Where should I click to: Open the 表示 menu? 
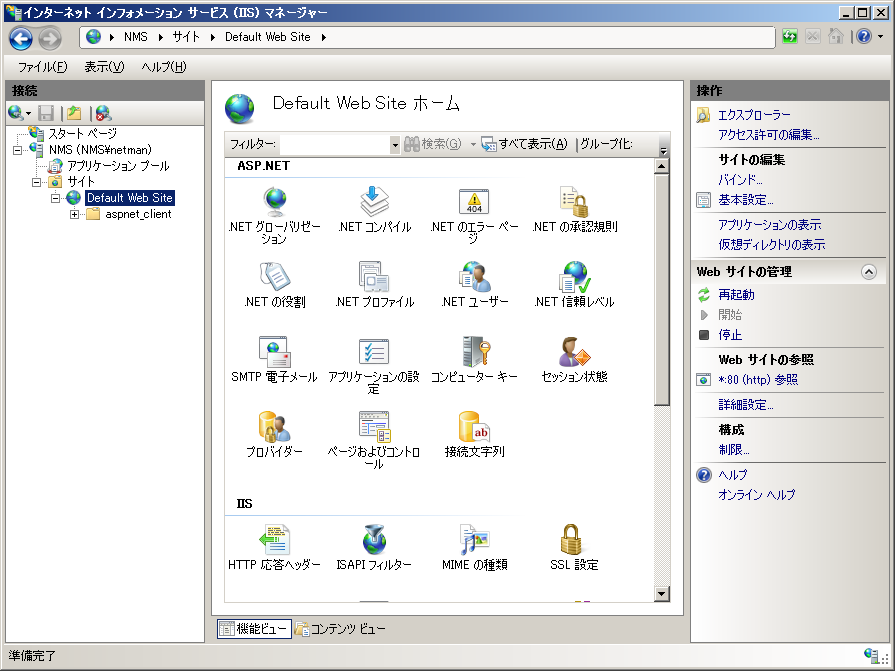(104, 67)
